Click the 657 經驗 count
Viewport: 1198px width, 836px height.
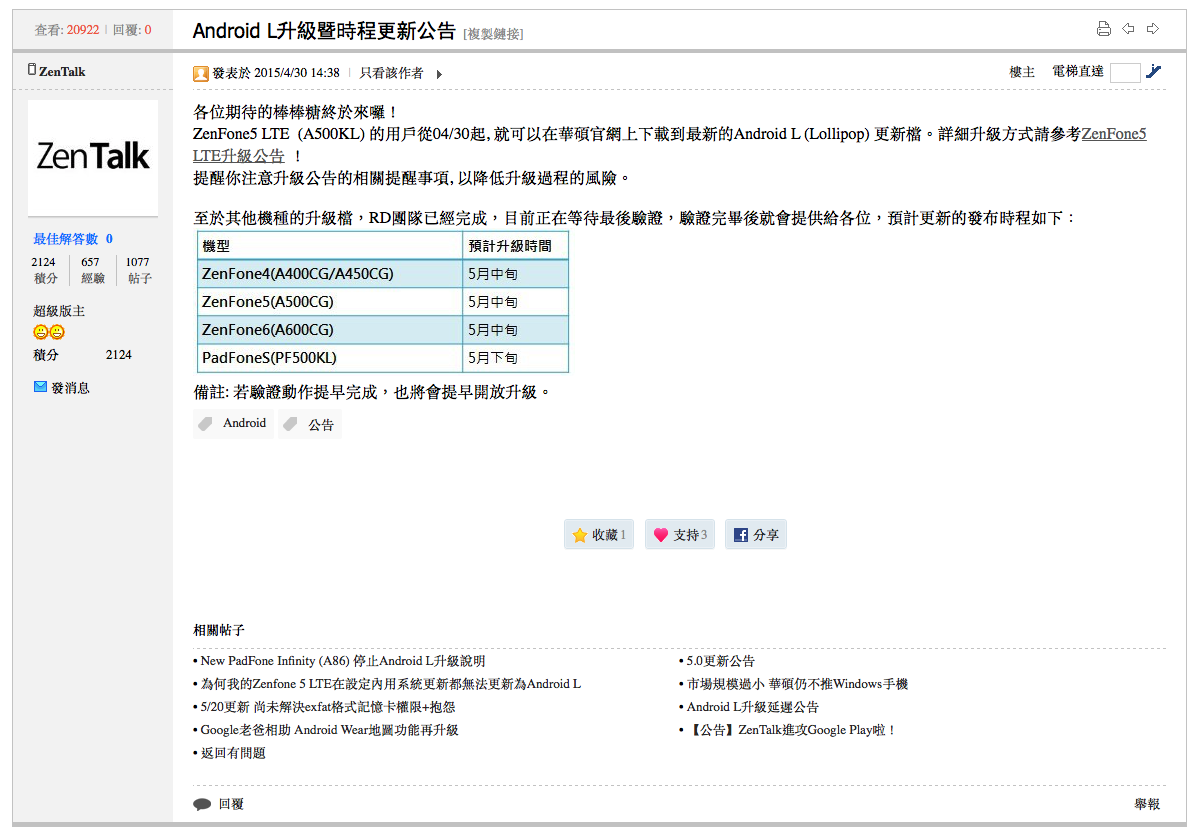(92, 270)
